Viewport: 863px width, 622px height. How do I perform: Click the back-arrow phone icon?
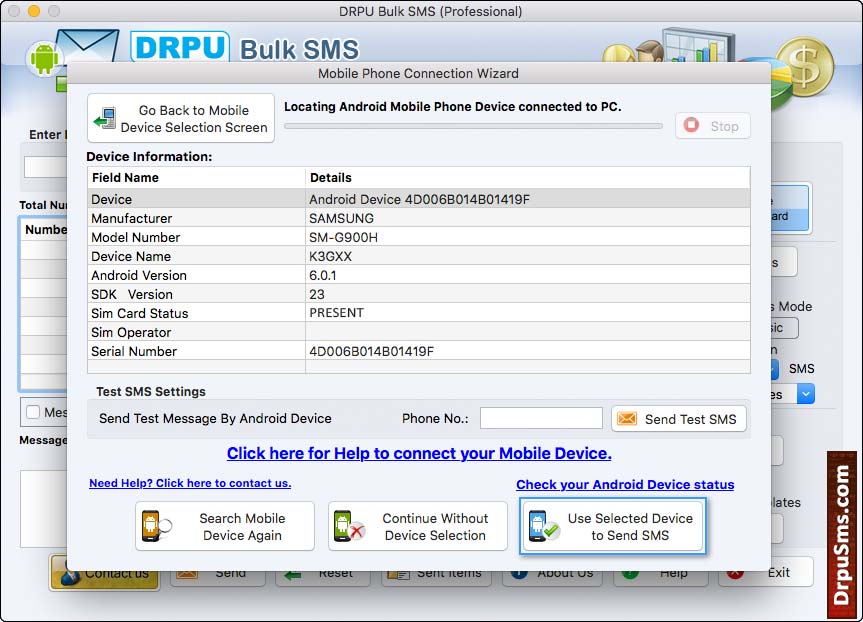[105, 118]
